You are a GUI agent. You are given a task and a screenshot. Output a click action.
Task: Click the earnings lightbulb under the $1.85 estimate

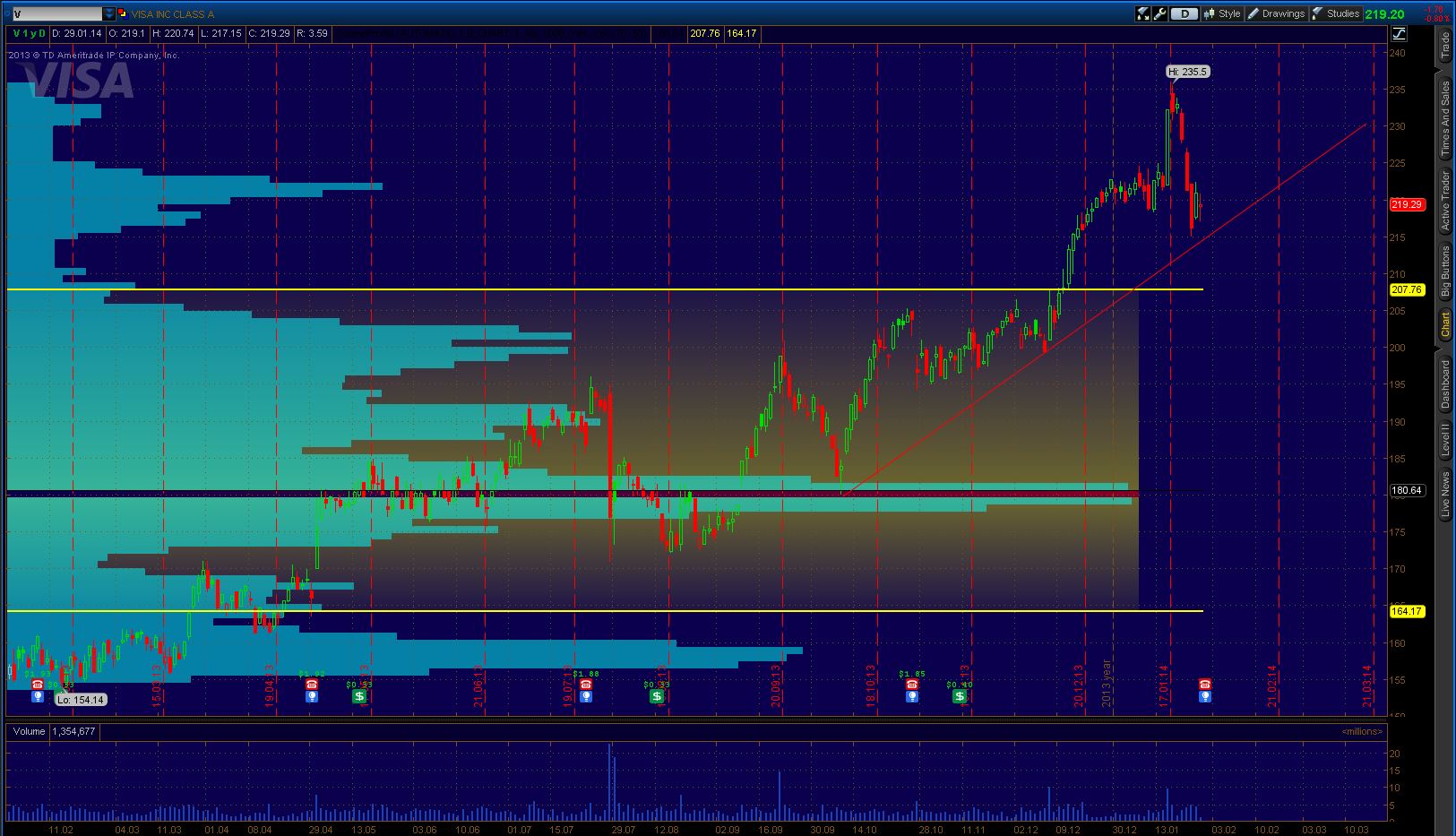pos(912,696)
